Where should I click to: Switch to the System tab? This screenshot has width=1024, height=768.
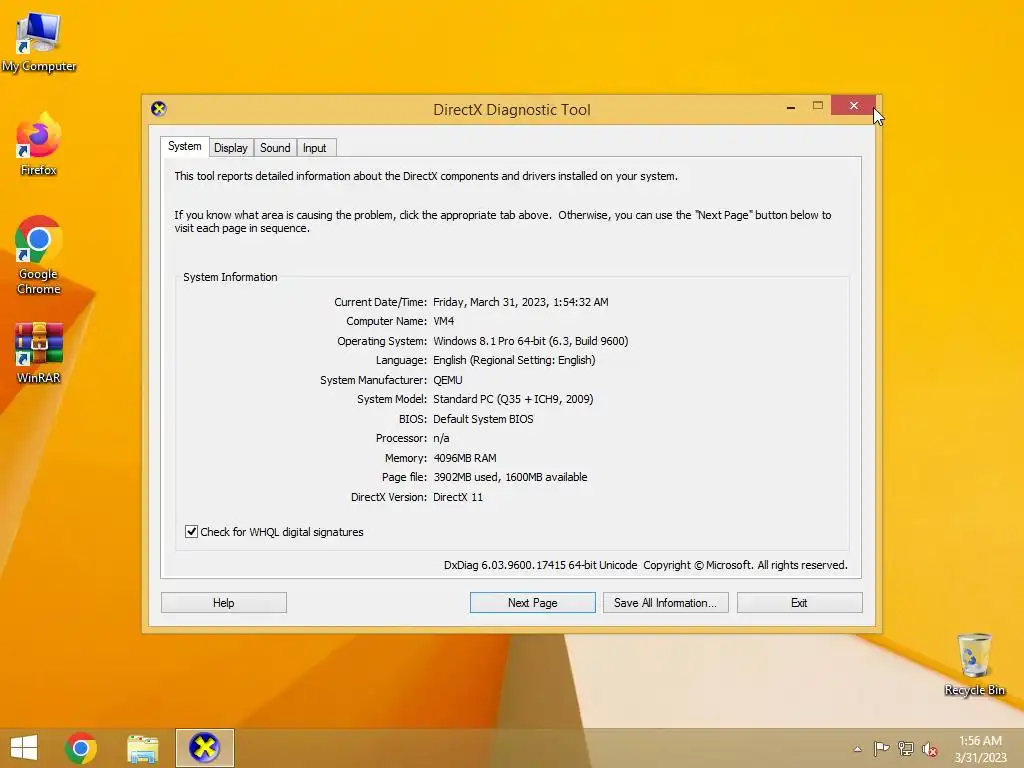point(185,146)
